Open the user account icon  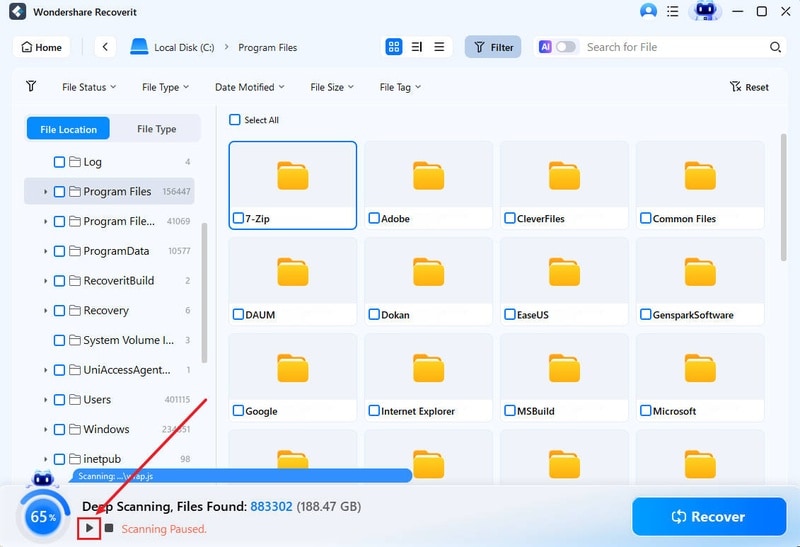[x=648, y=11]
